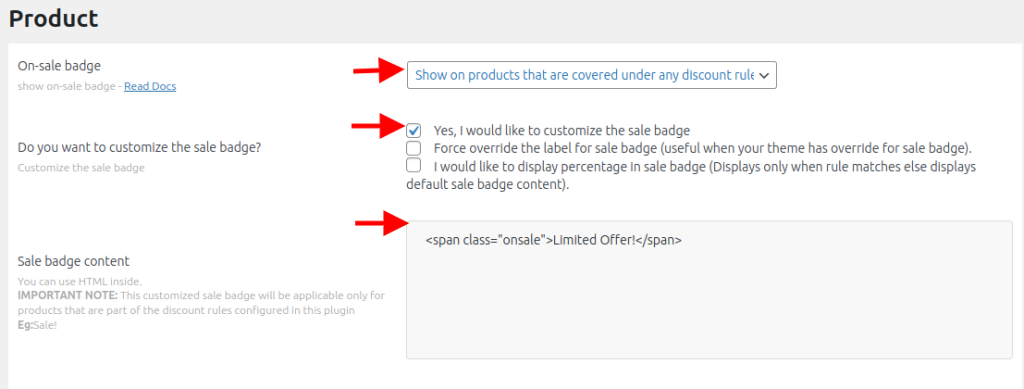Image resolution: width=1024 pixels, height=389 pixels.
Task: Enable Force override the label checkbox
Action: [413, 148]
